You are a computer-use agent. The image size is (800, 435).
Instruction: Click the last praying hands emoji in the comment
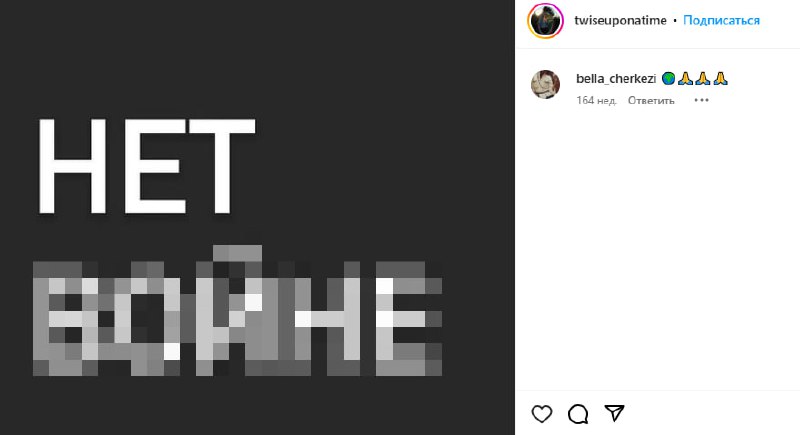coord(719,78)
